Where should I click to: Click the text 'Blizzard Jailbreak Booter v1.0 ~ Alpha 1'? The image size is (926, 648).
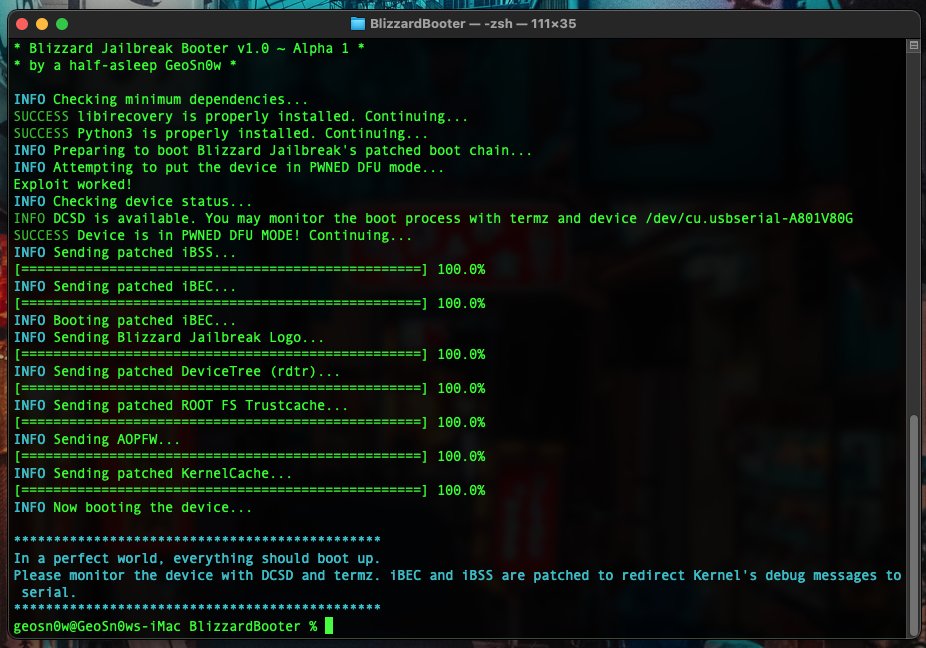click(189, 48)
